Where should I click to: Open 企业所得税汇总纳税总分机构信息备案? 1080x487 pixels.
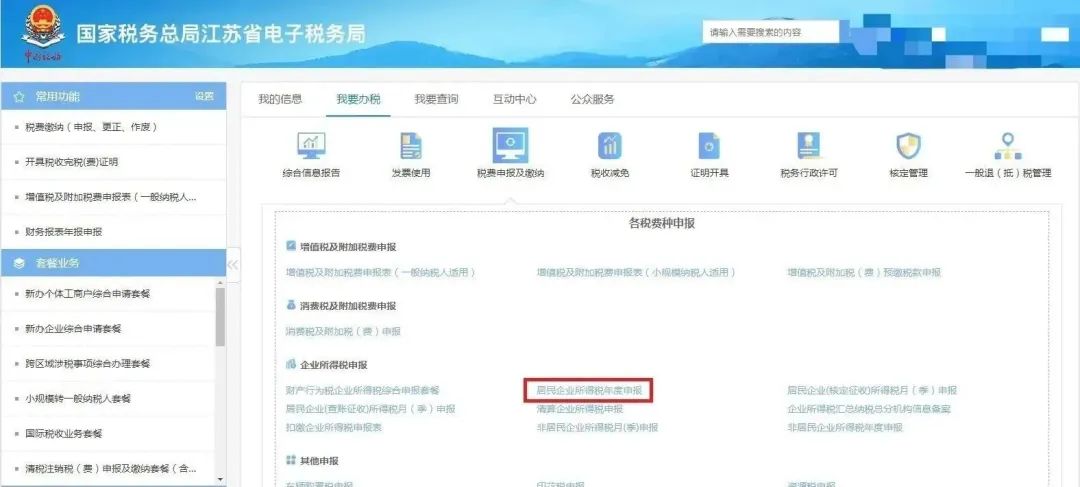click(x=869, y=409)
